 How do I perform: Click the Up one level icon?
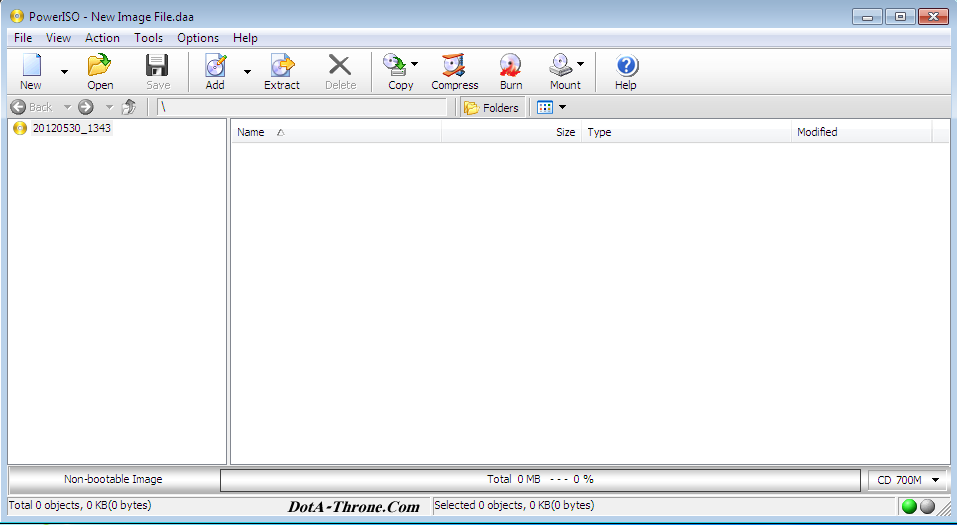point(129,107)
